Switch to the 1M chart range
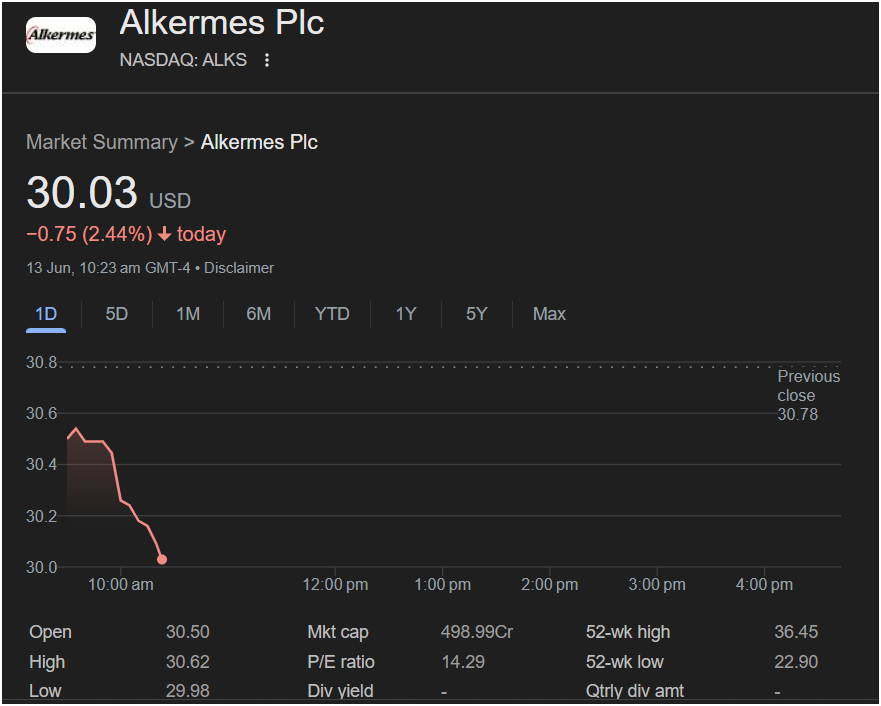This screenshot has width=881, height=706. pyautogui.click(x=188, y=314)
